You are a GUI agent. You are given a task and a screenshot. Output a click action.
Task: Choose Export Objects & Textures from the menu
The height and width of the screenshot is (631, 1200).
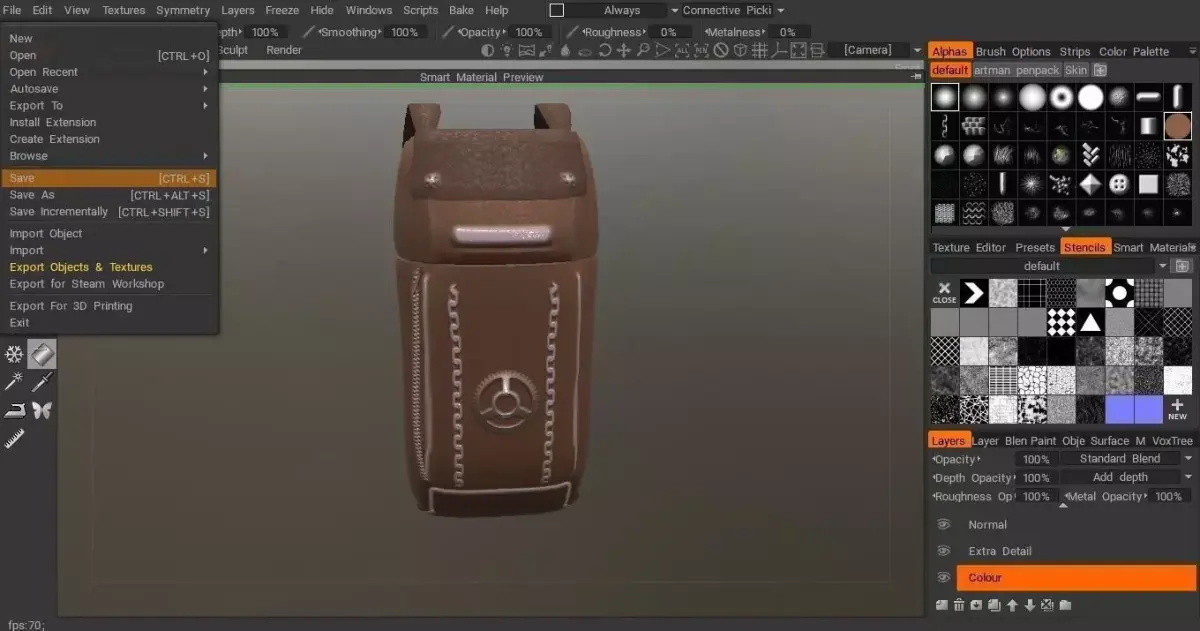(x=80, y=267)
